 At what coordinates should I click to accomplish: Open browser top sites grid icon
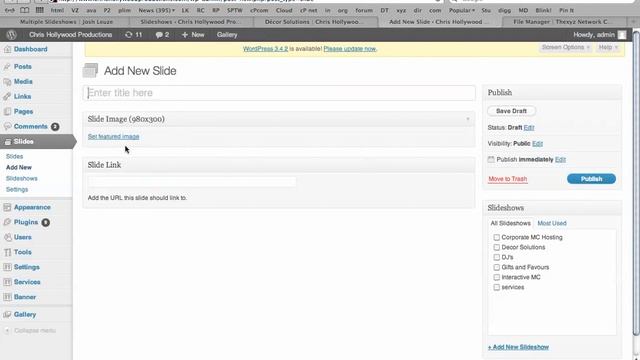(x=39, y=10)
